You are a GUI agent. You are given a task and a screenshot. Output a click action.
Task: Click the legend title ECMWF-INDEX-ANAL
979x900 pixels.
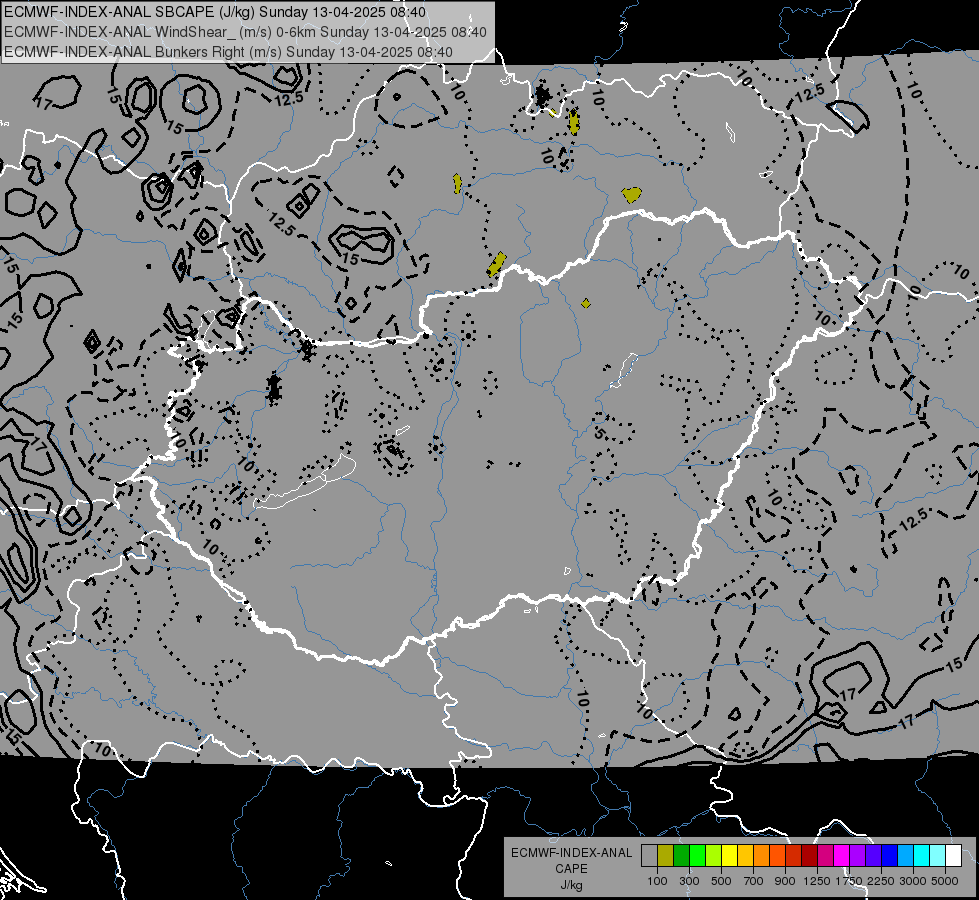[571, 853]
